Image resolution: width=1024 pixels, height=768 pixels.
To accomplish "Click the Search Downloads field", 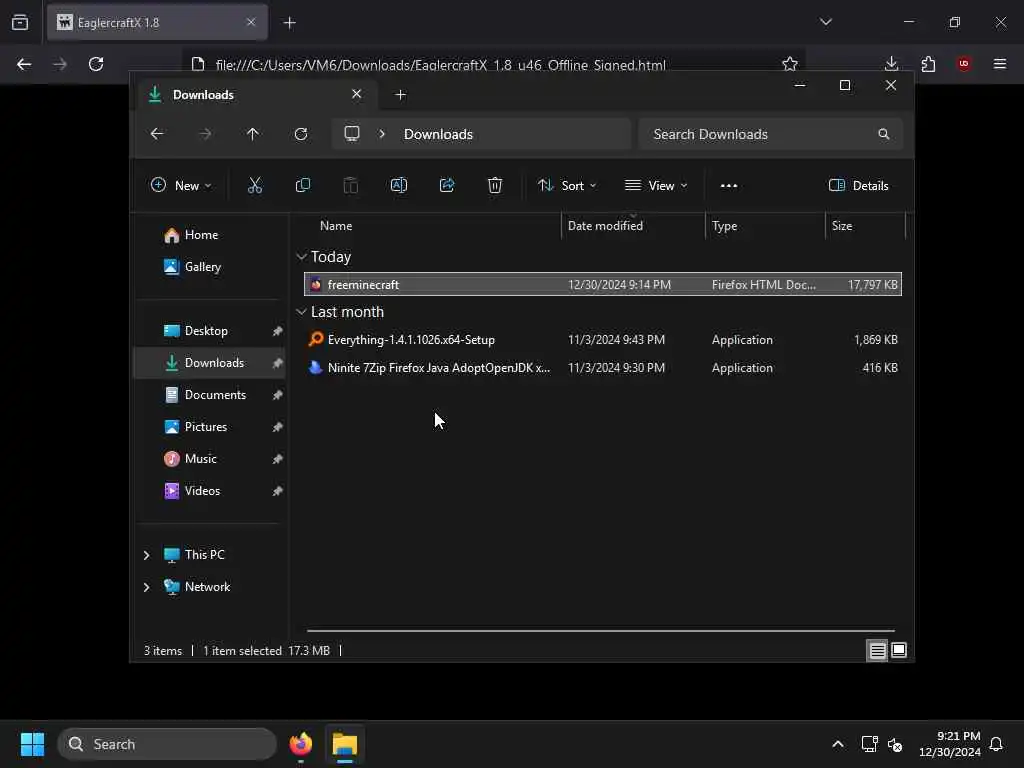I will [x=771, y=134].
